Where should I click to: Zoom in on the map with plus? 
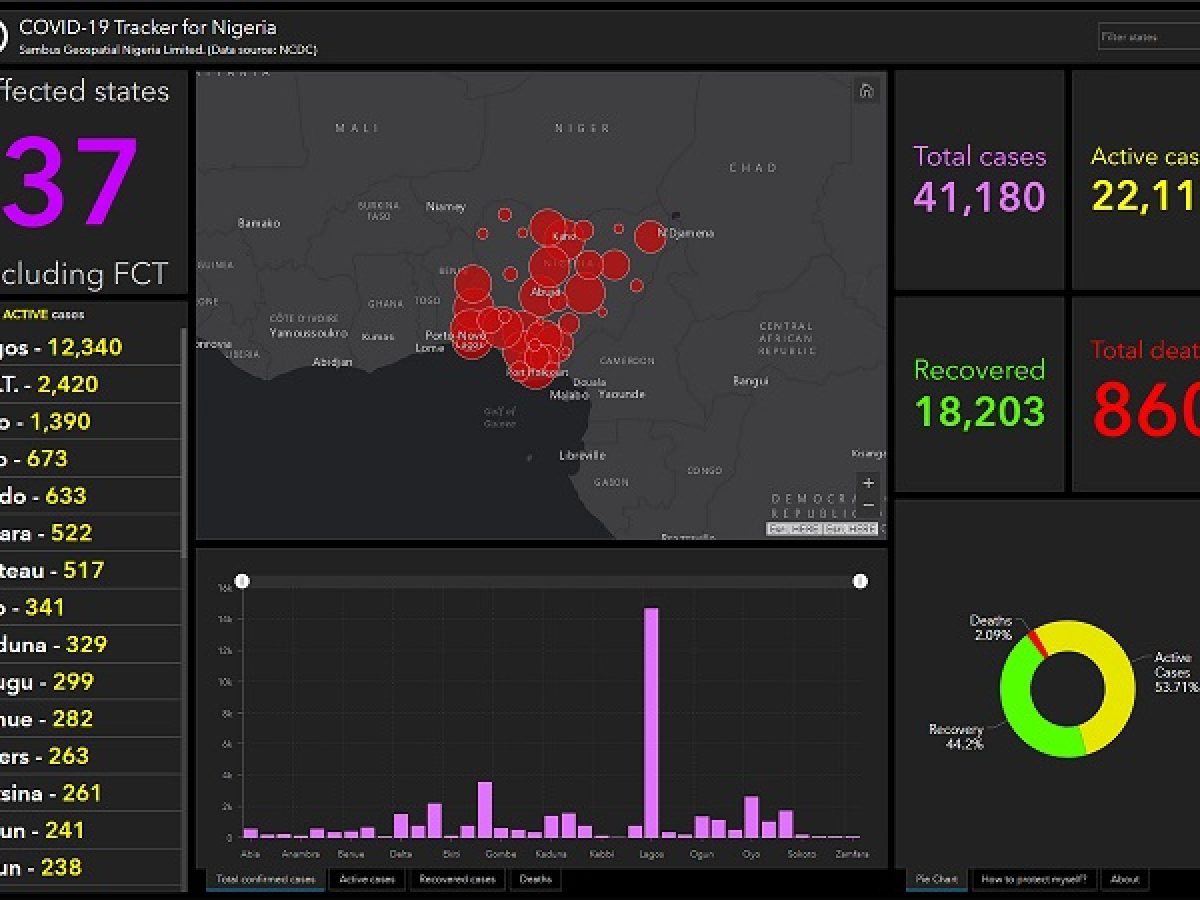click(868, 483)
